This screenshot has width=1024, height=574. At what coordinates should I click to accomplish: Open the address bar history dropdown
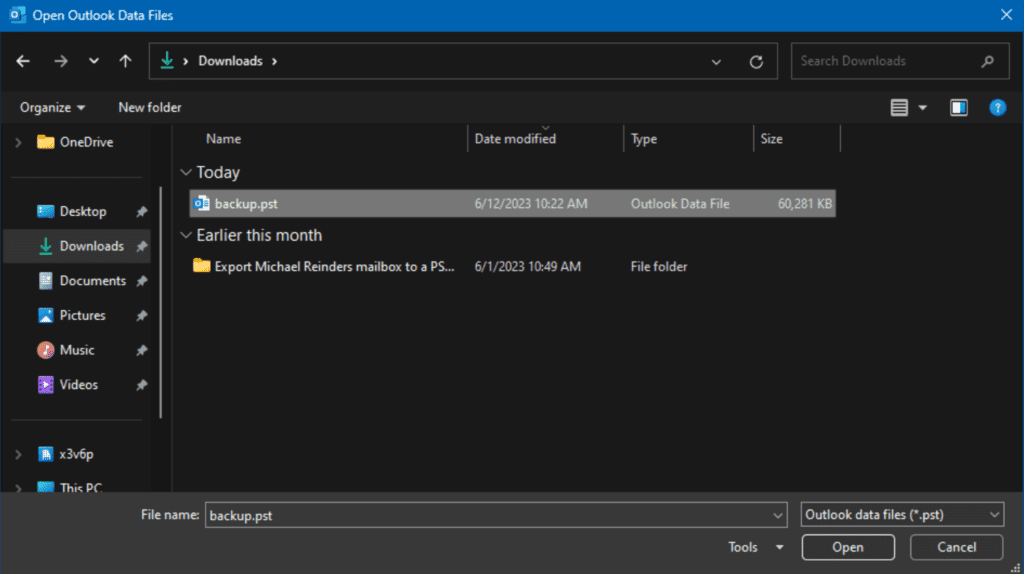pyautogui.click(x=716, y=62)
